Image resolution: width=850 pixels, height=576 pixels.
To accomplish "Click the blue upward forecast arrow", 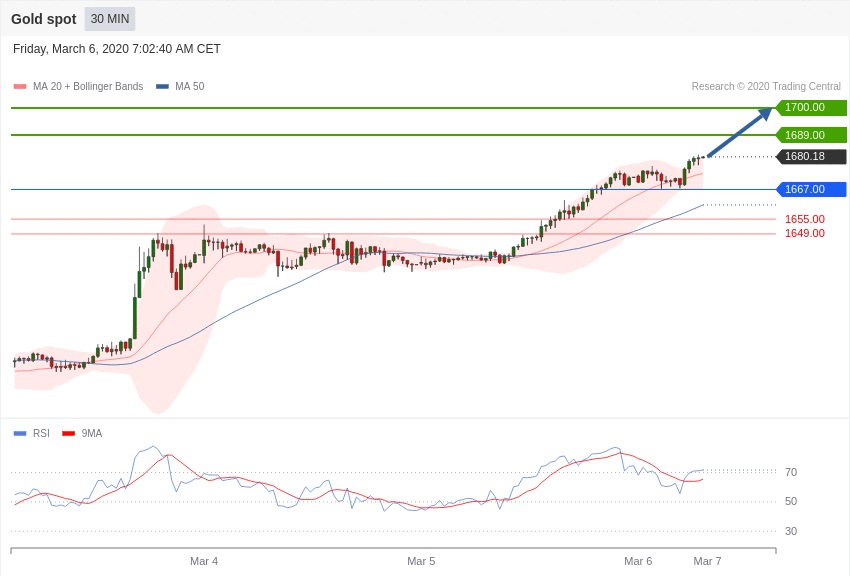I will (x=741, y=132).
